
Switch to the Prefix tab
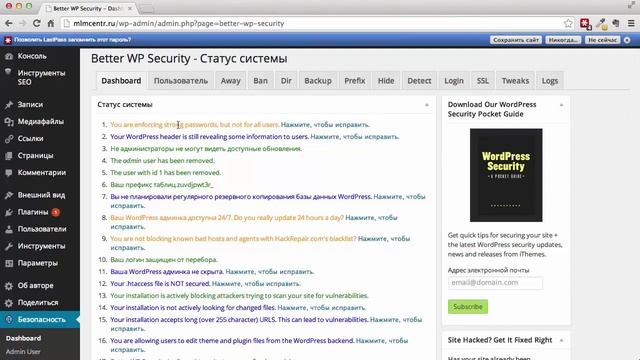[x=355, y=81]
